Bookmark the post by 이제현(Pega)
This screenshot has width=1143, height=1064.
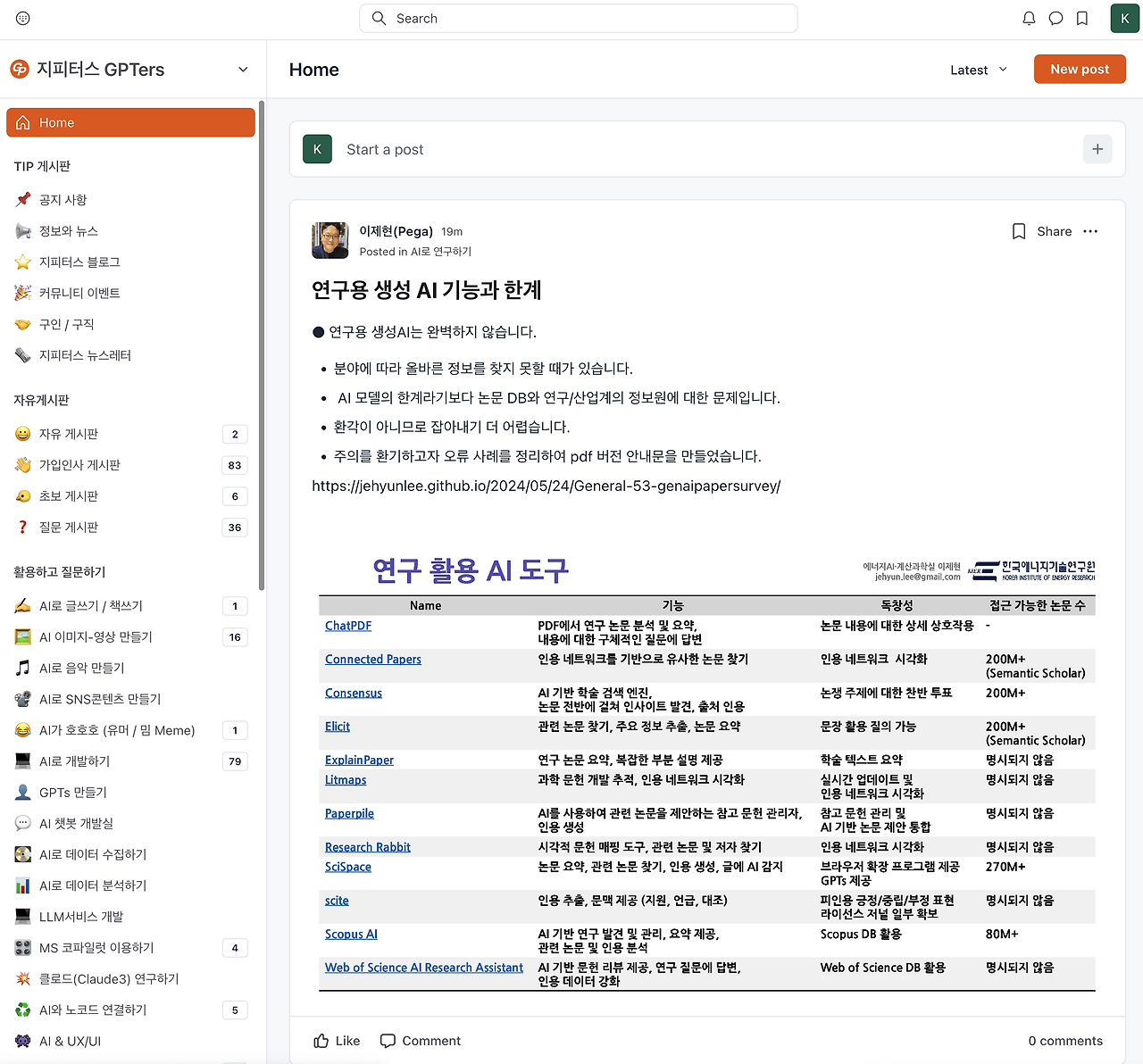1019,231
